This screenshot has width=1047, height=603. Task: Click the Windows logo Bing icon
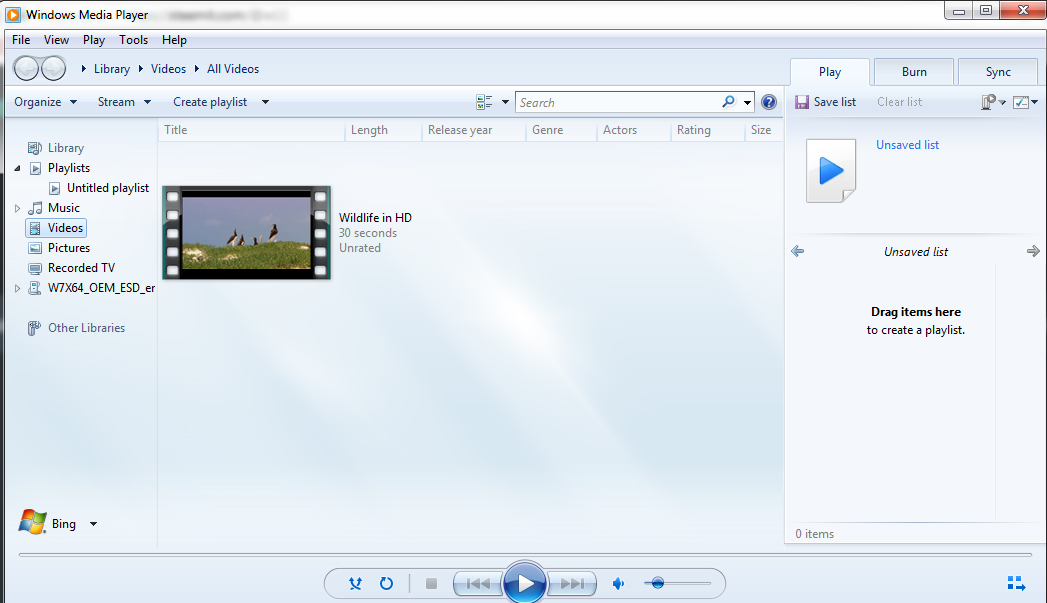(x=32, y=523)
